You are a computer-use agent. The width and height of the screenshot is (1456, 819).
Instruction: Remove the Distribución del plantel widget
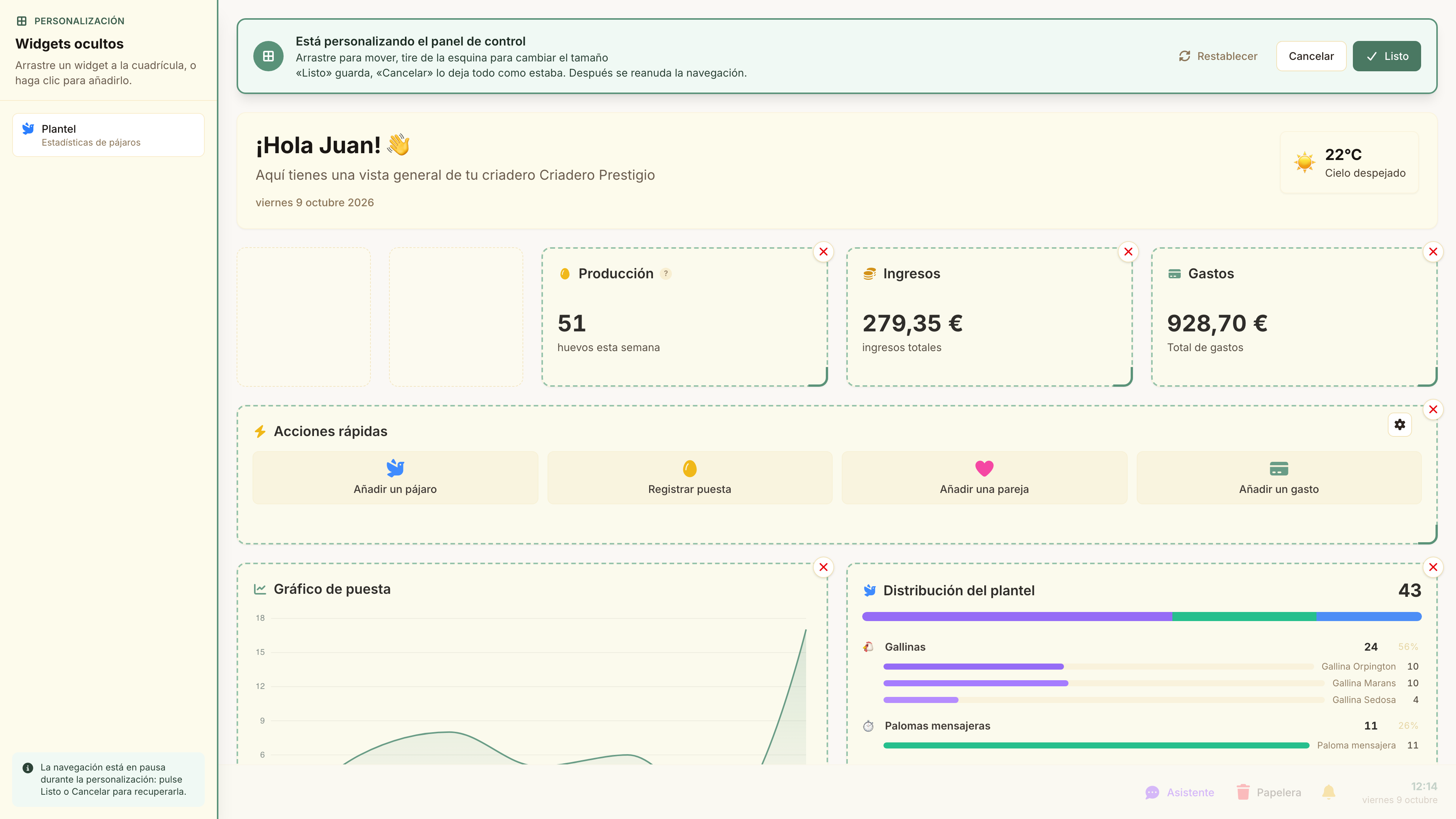tap(1433, 568)
